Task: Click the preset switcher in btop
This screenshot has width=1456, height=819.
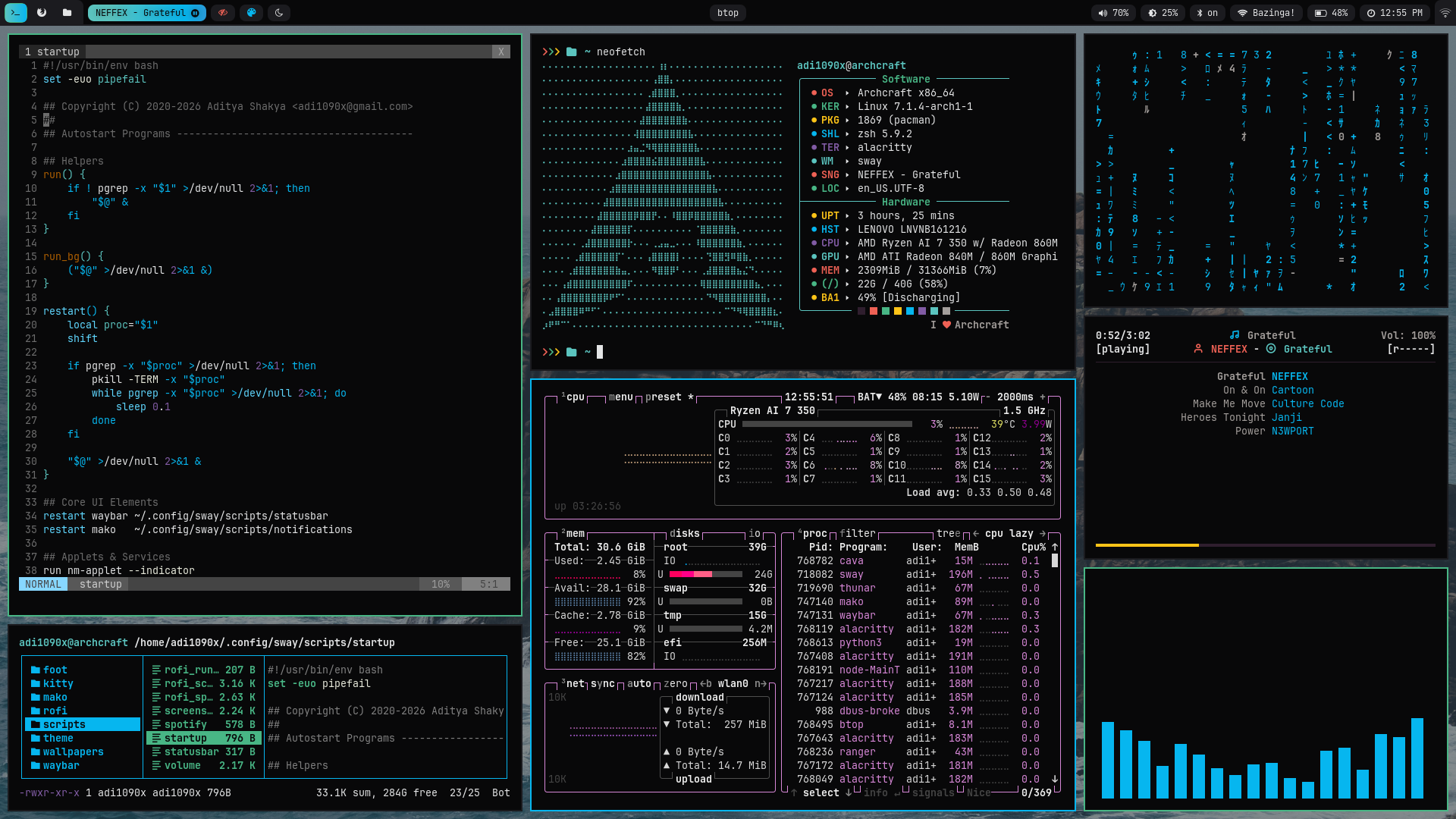Action: 669,397
